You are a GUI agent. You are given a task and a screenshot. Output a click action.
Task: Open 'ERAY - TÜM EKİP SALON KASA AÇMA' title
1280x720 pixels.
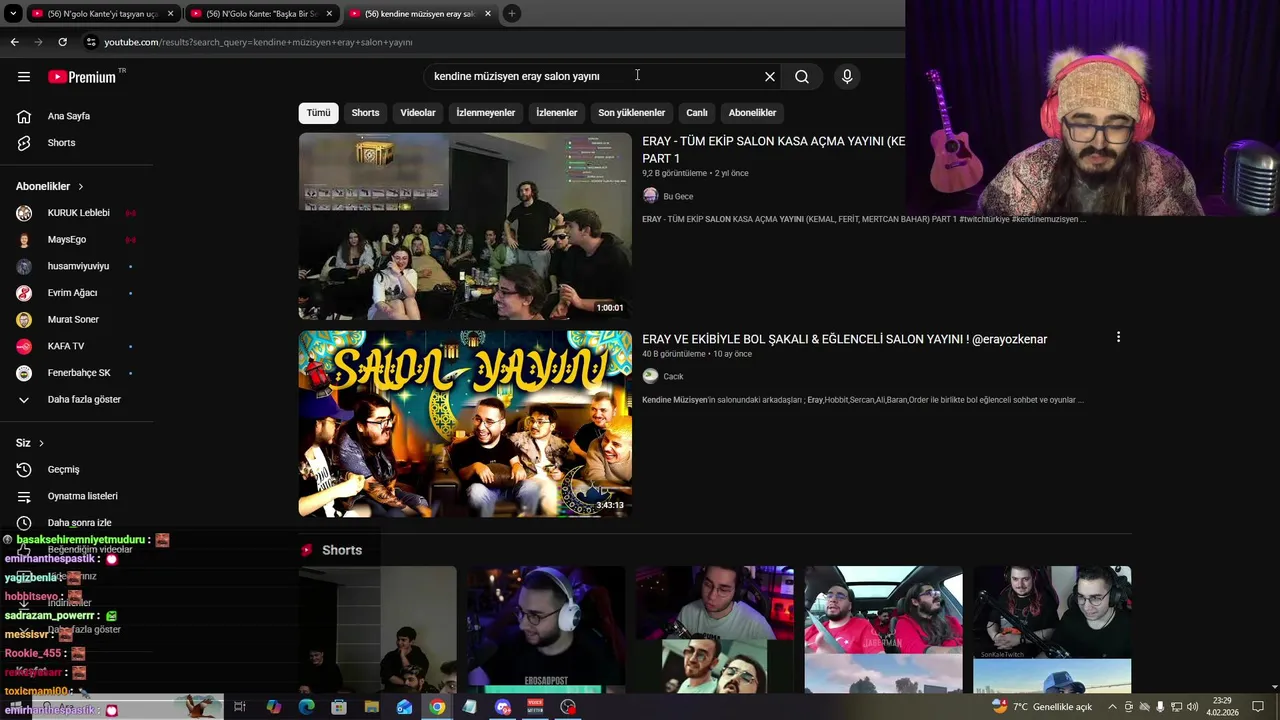(x=773, y=150)
